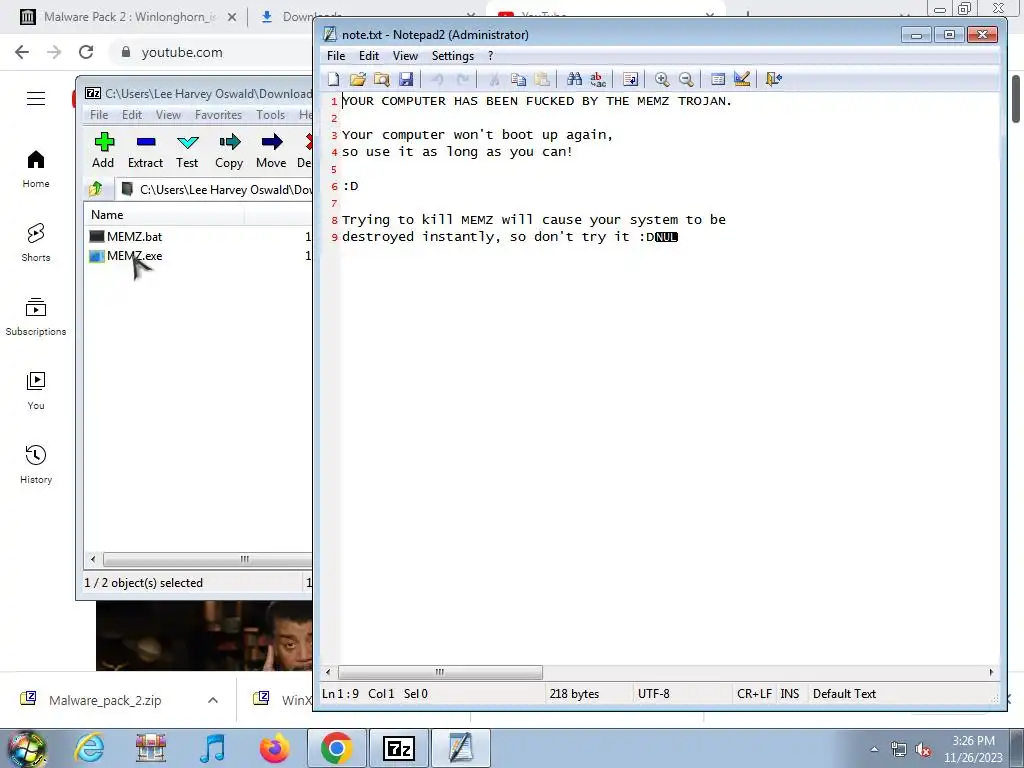Show hidden system tray icons
Screen dimensions: 1024x768
pyautogui.click(x=874, y=749)
